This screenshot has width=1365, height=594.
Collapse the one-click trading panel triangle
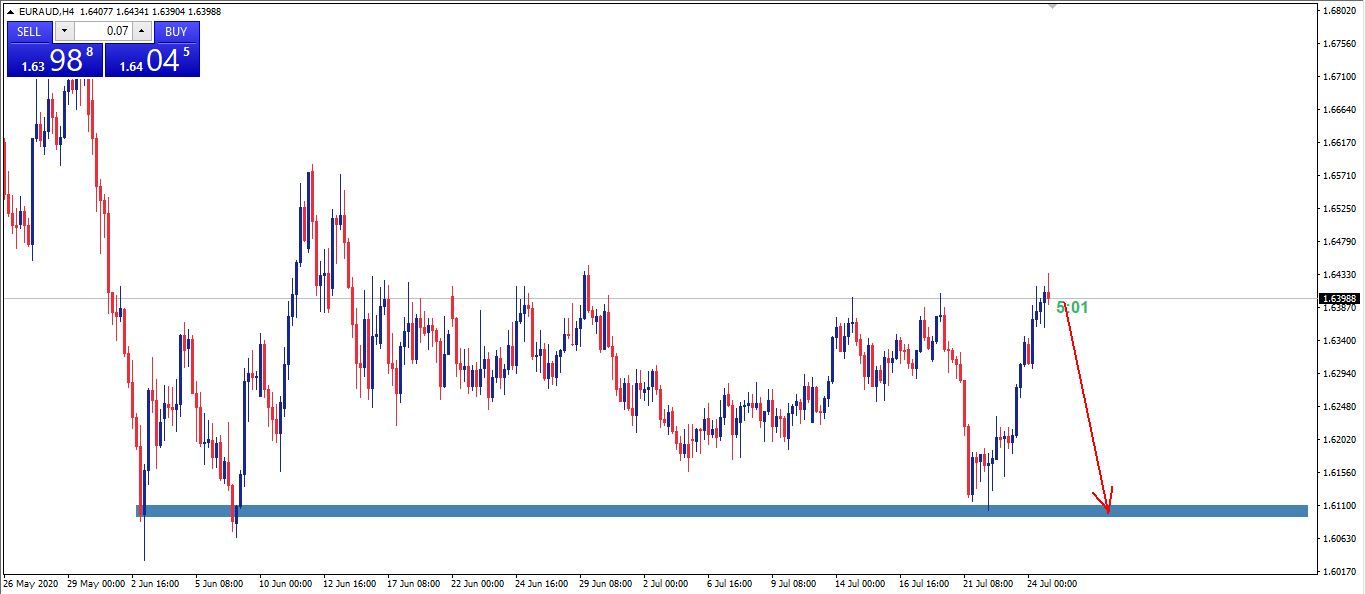tap(10, 12)
